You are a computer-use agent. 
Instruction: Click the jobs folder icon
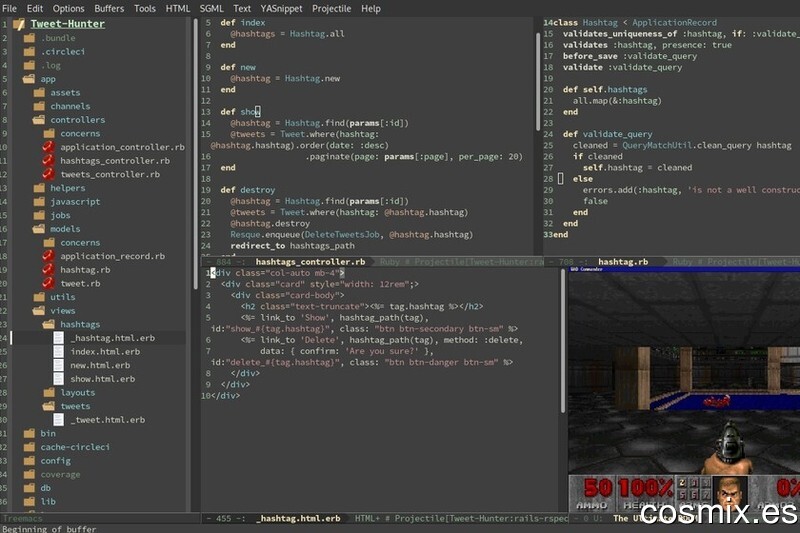(x=39, y=215)
